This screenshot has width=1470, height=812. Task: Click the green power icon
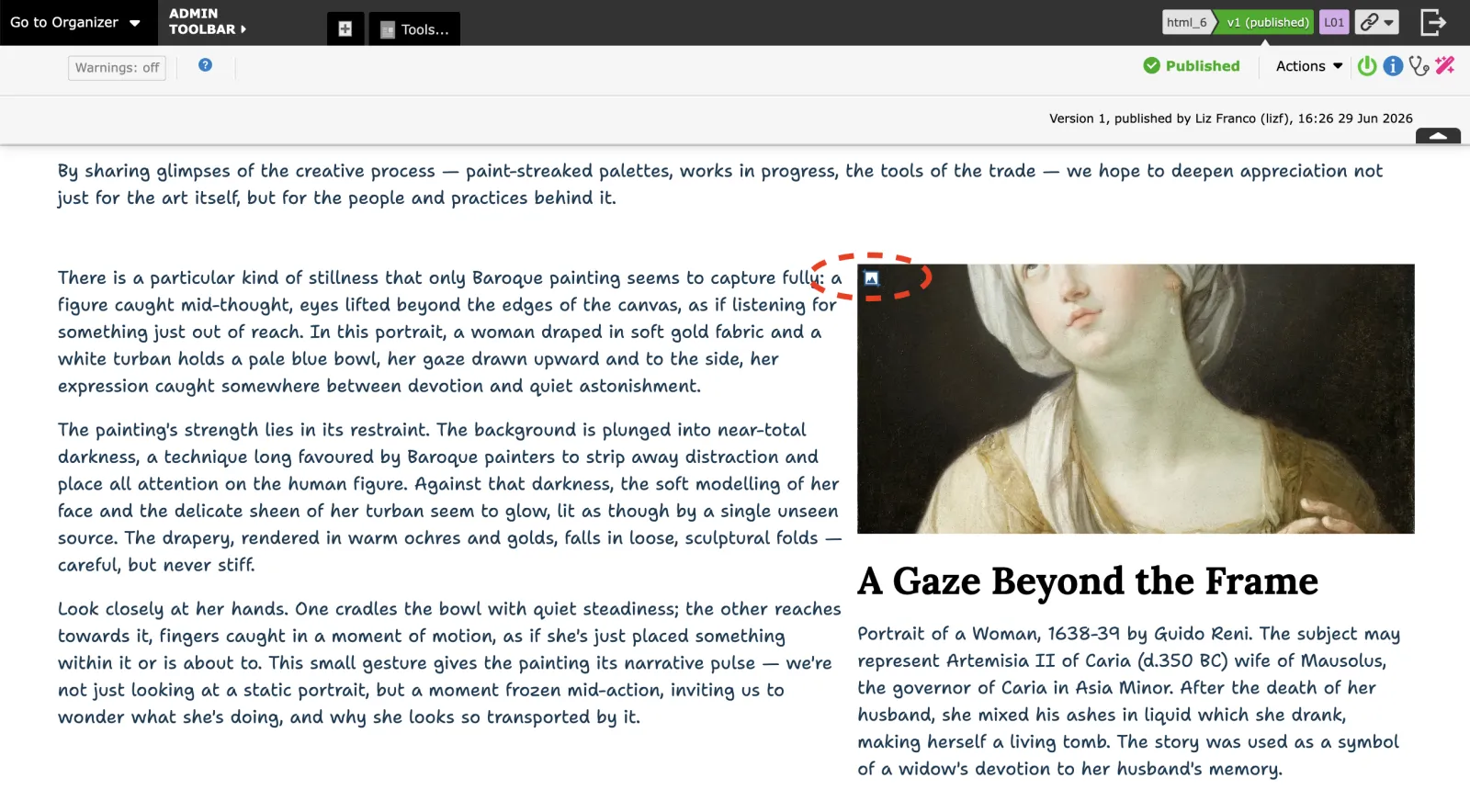(1367, 66)
